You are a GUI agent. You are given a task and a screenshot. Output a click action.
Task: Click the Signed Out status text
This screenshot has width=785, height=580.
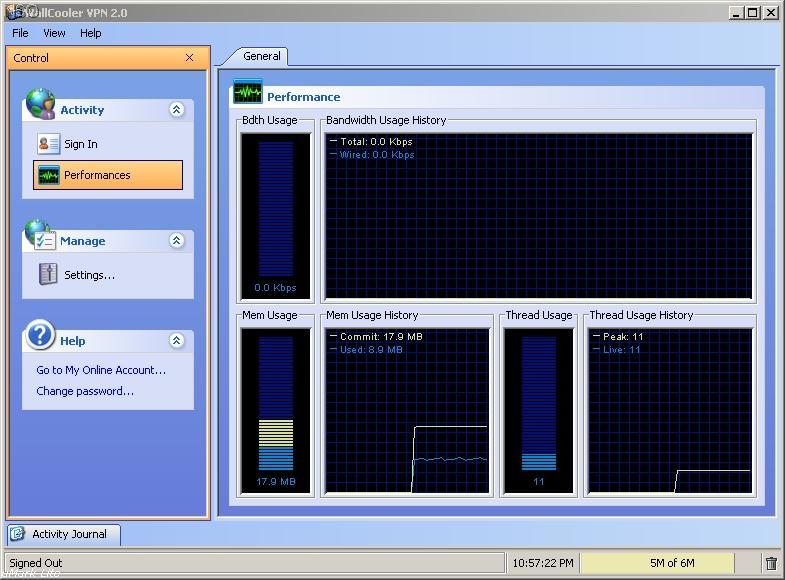(36, 563)
